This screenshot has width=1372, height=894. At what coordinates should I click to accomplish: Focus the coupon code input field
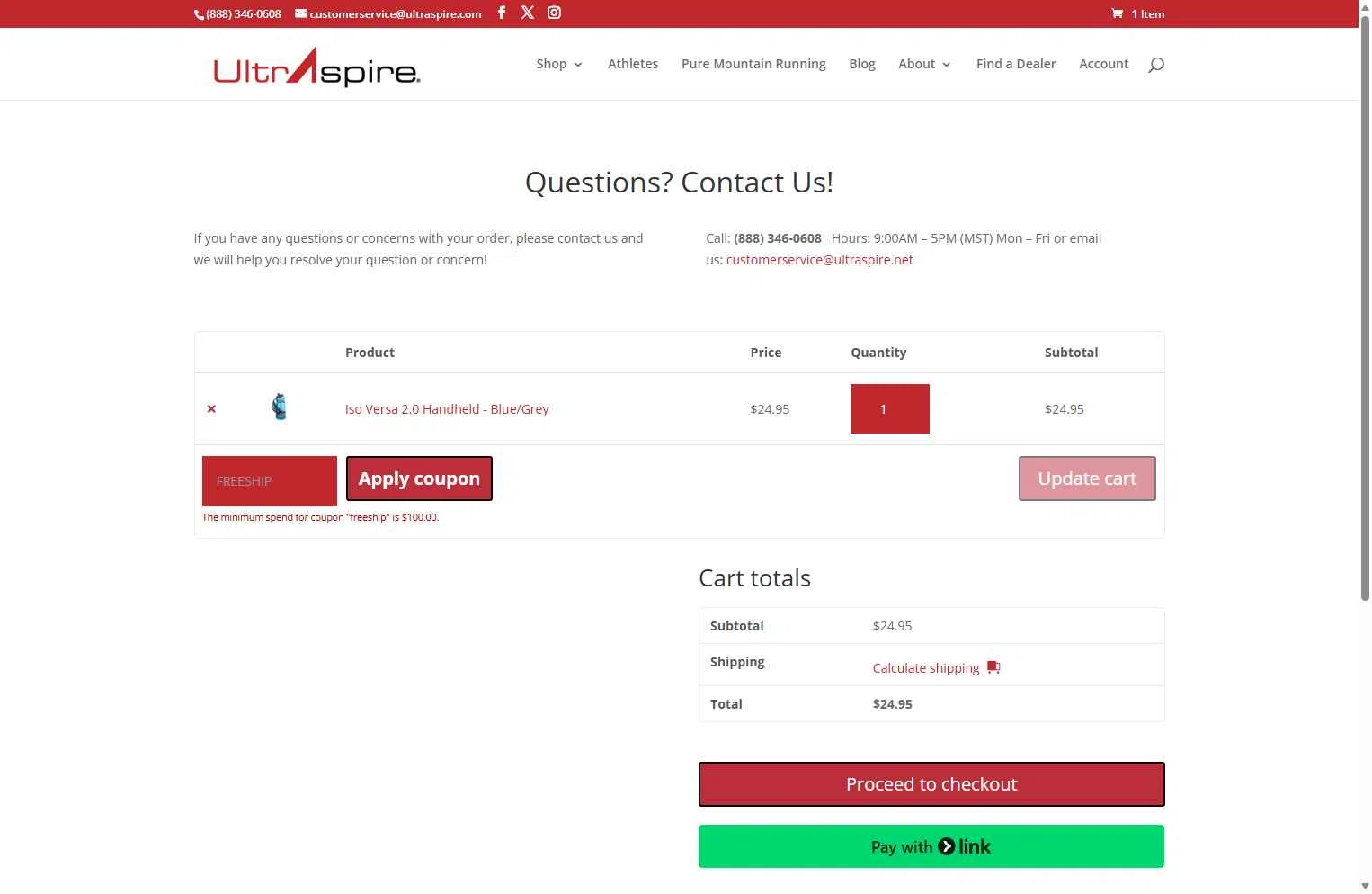pos(270,481)
